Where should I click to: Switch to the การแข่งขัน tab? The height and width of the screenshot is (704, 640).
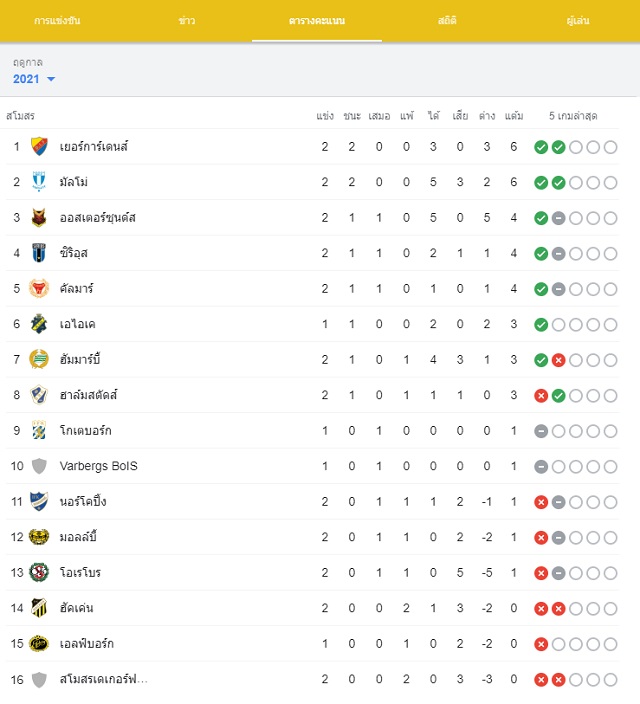57,21
